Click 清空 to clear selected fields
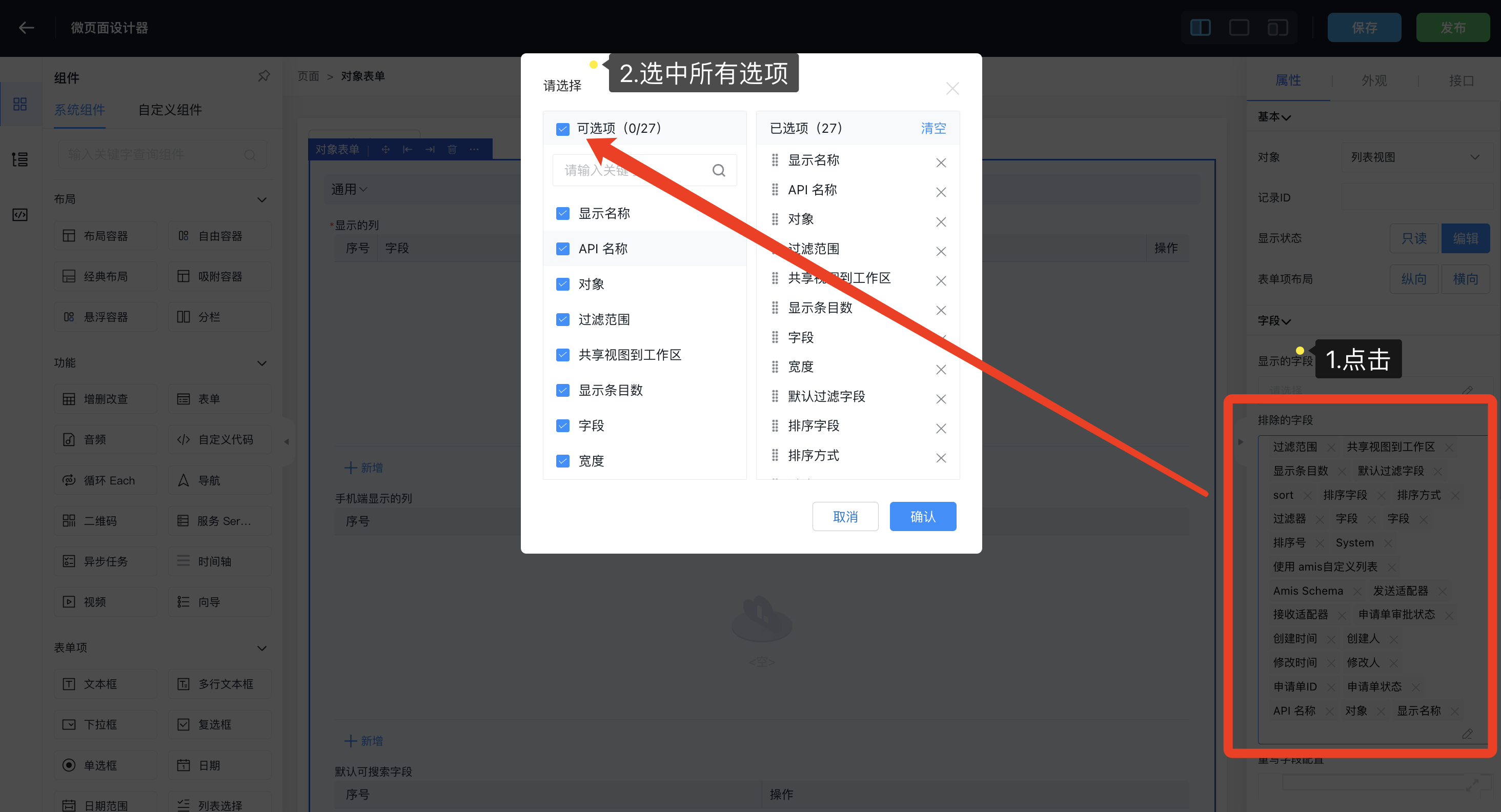The width and height of the screenshot is (1501, 812). coord(933,128)
